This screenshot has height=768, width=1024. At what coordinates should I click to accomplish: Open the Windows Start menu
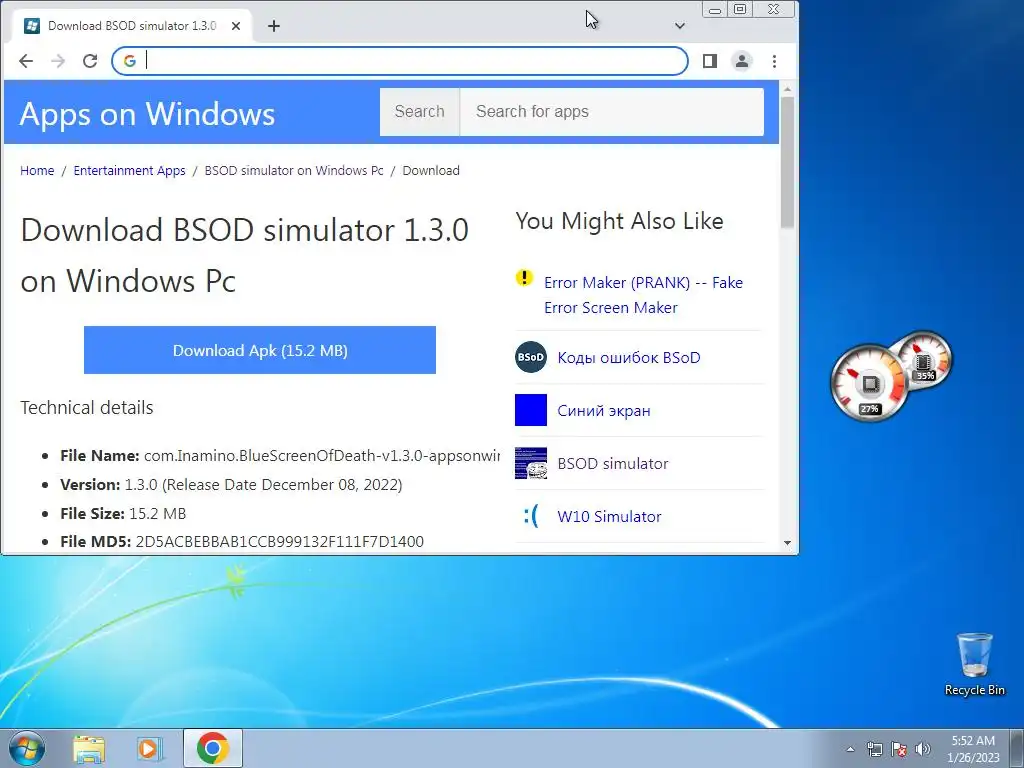(27, 748)
